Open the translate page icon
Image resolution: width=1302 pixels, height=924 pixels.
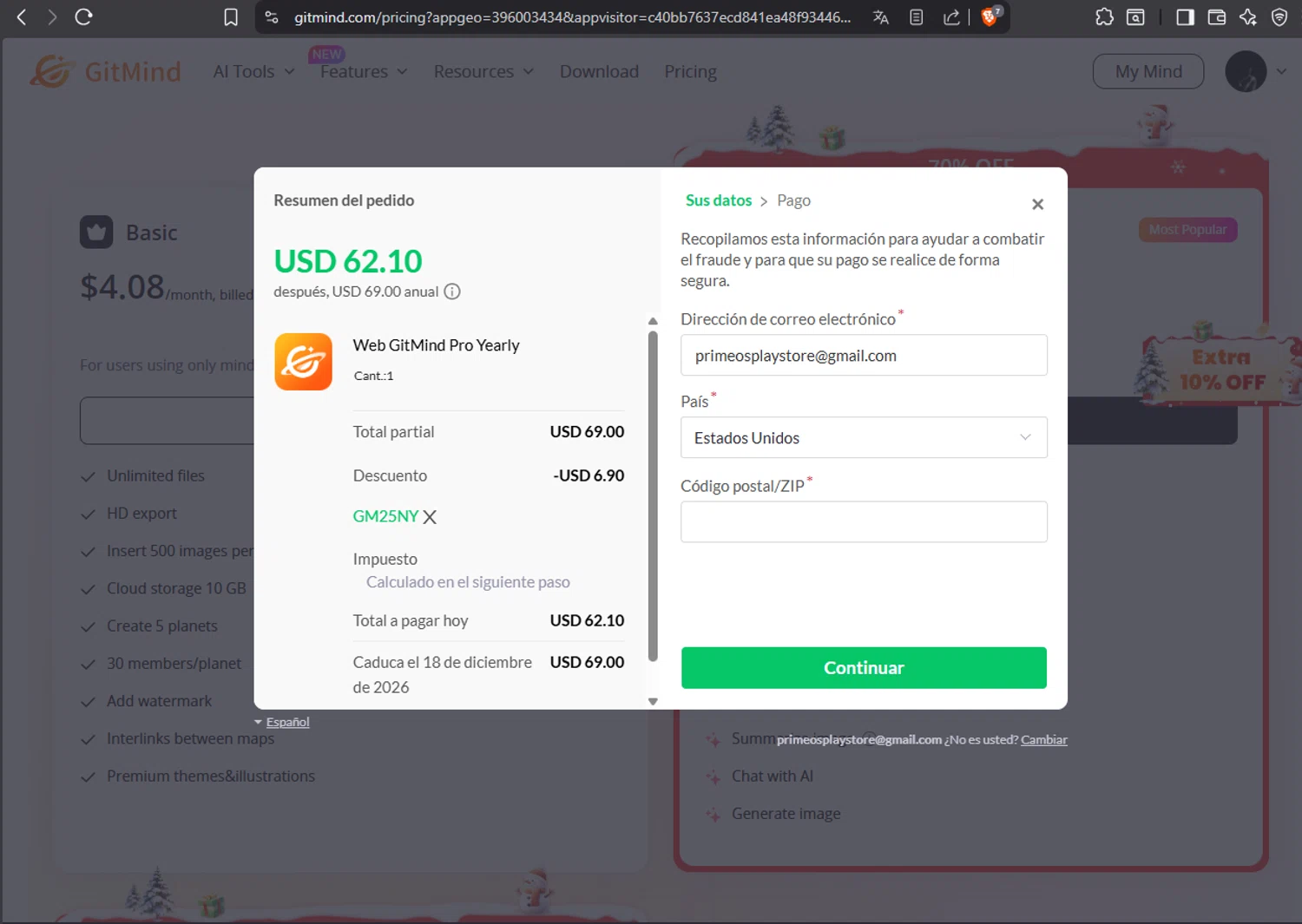pyautogui.click(x=881, y=17)
